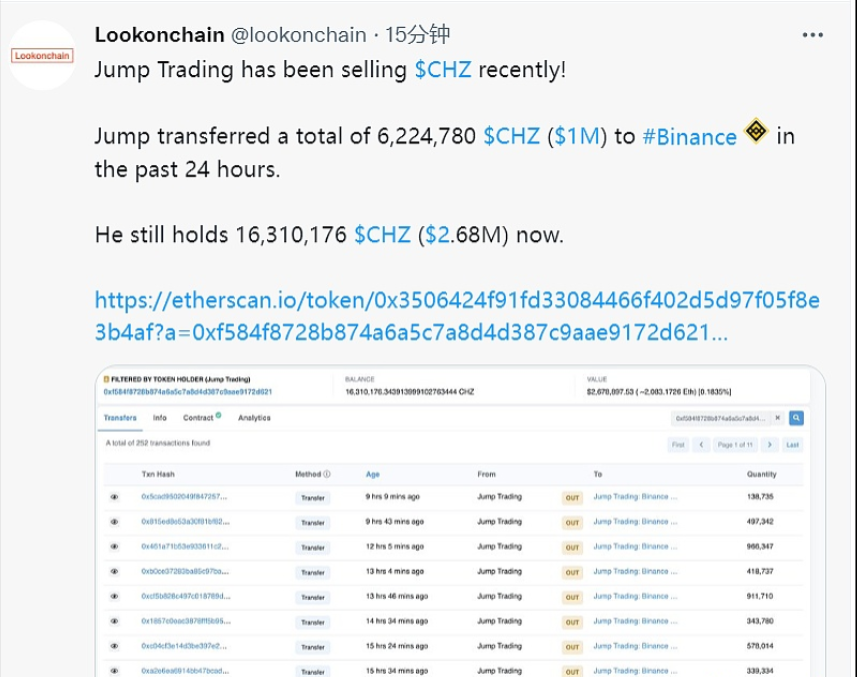Toggle eye icon for 138,735 transfer row
The width and height of the screenshot is (857, 677).
114,497
